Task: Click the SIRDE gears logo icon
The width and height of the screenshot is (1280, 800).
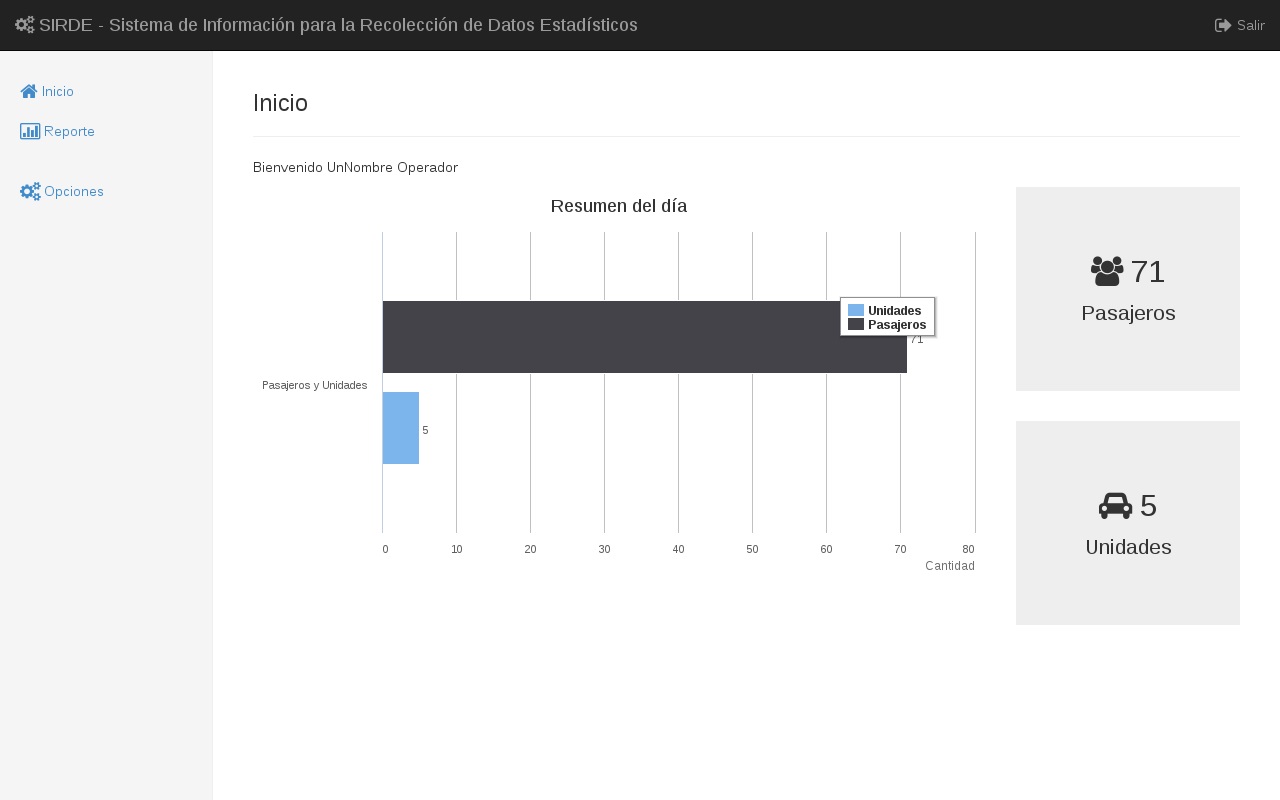Action: click(x=25, y=25)
